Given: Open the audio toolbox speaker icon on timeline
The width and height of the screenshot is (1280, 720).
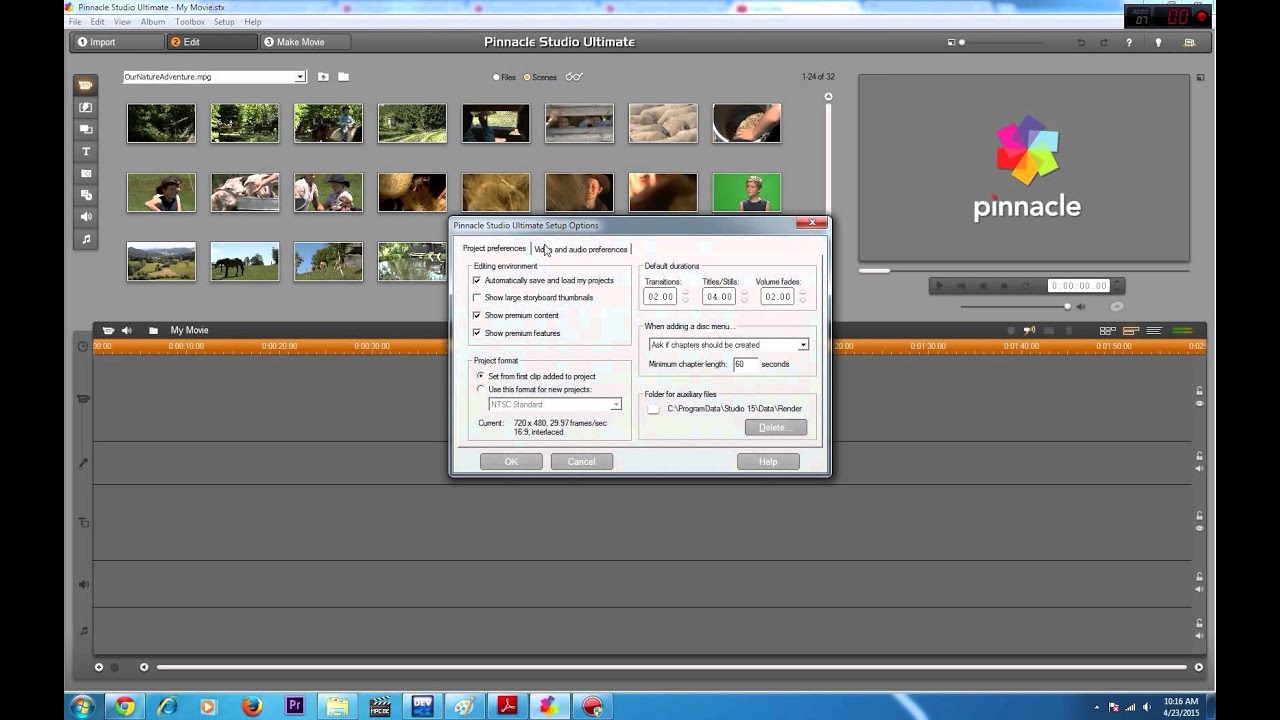Looking at the screenshot, I should 127,330.
